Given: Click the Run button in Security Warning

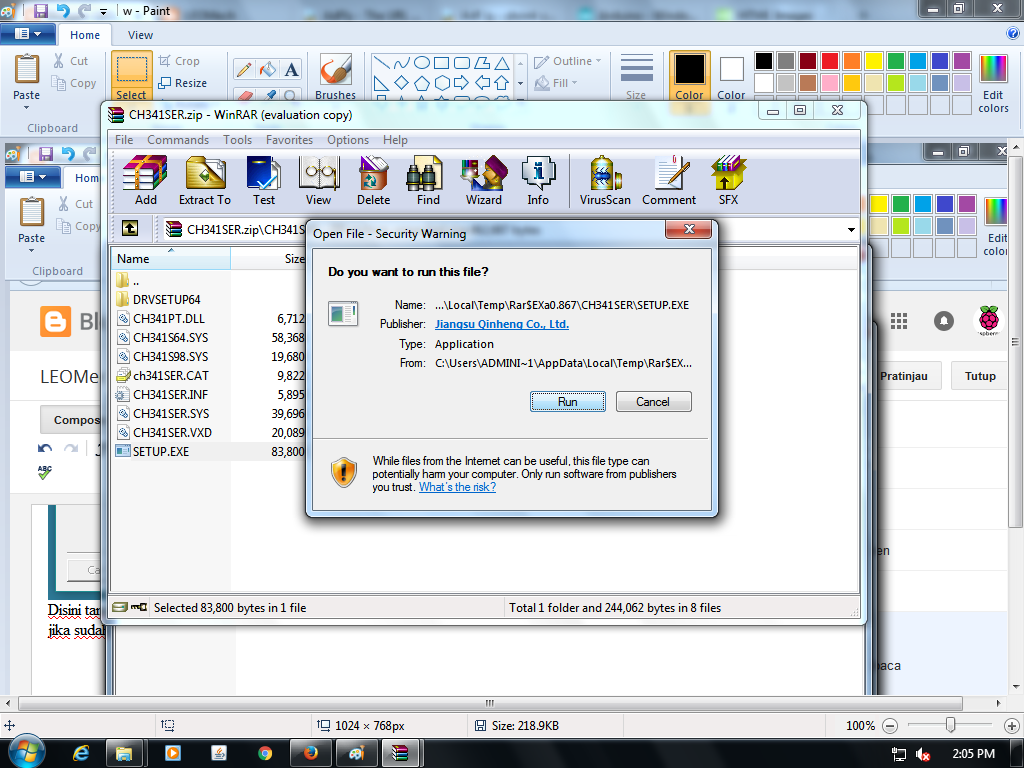Looking at the screenshot, I should point(568,402).
